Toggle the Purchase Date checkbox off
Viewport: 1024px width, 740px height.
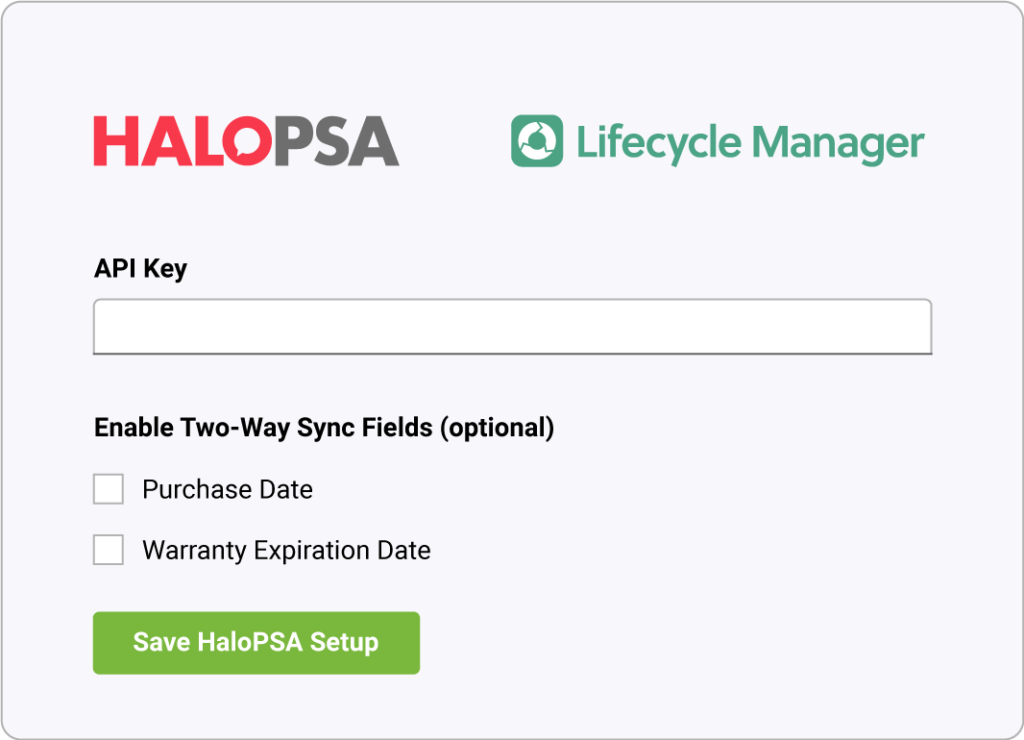(x=108, y=489)
